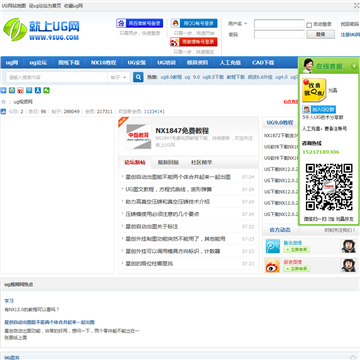Screen dimensions: 360x360
Task: Select the UG9.0教程 tab
Action: (x=280, y=123)
